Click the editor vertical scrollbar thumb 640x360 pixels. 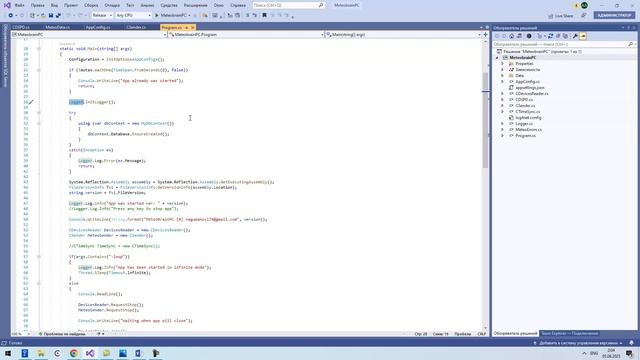pyautogui.click(x=485, y=120)
